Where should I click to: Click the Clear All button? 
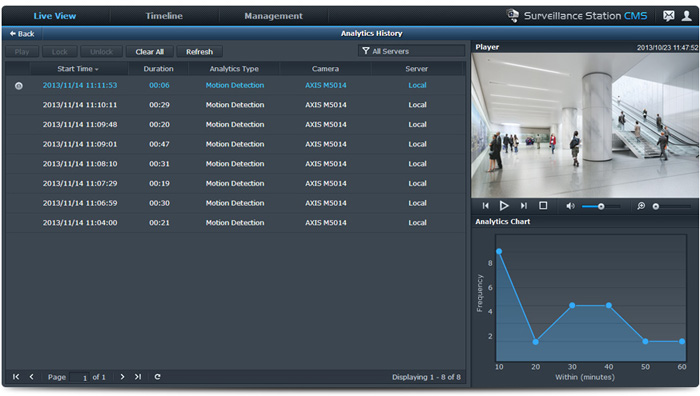tap(150, 52)
